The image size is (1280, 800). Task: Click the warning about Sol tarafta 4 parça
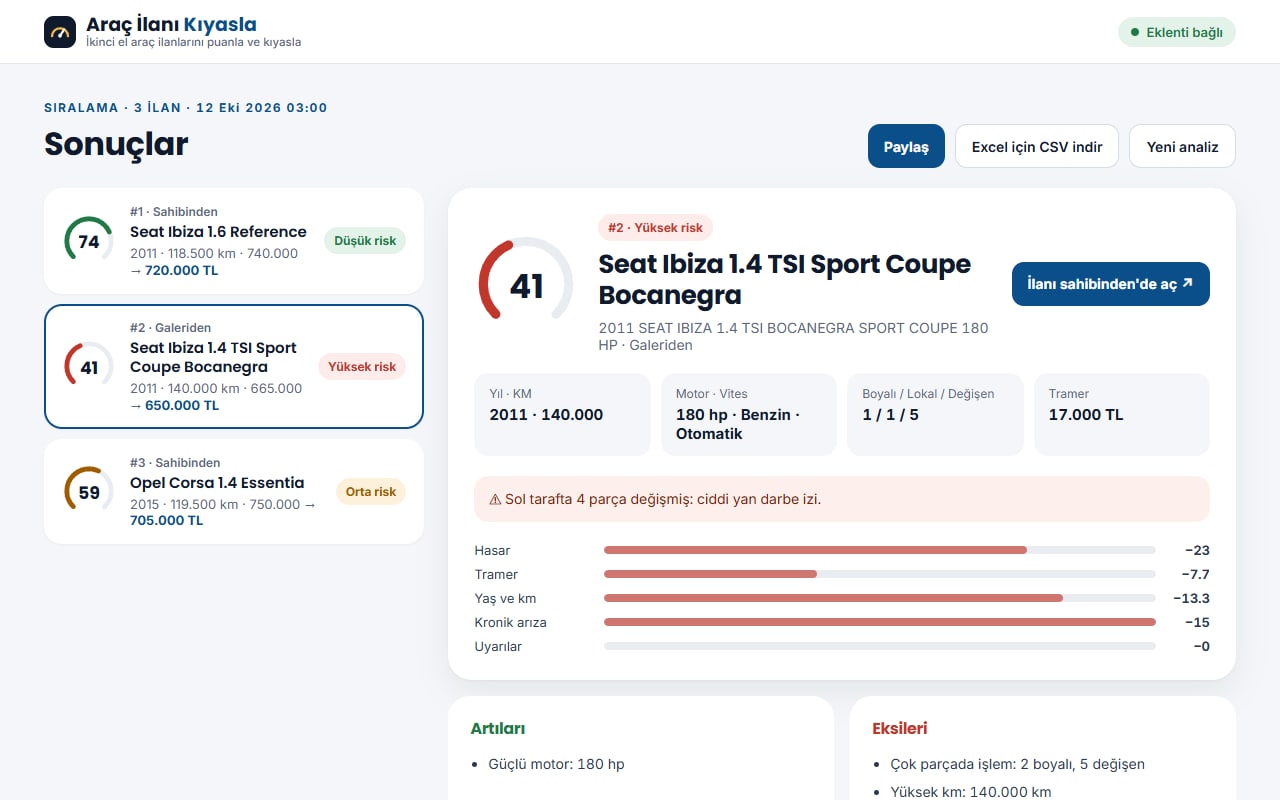(x=842, y=499)
